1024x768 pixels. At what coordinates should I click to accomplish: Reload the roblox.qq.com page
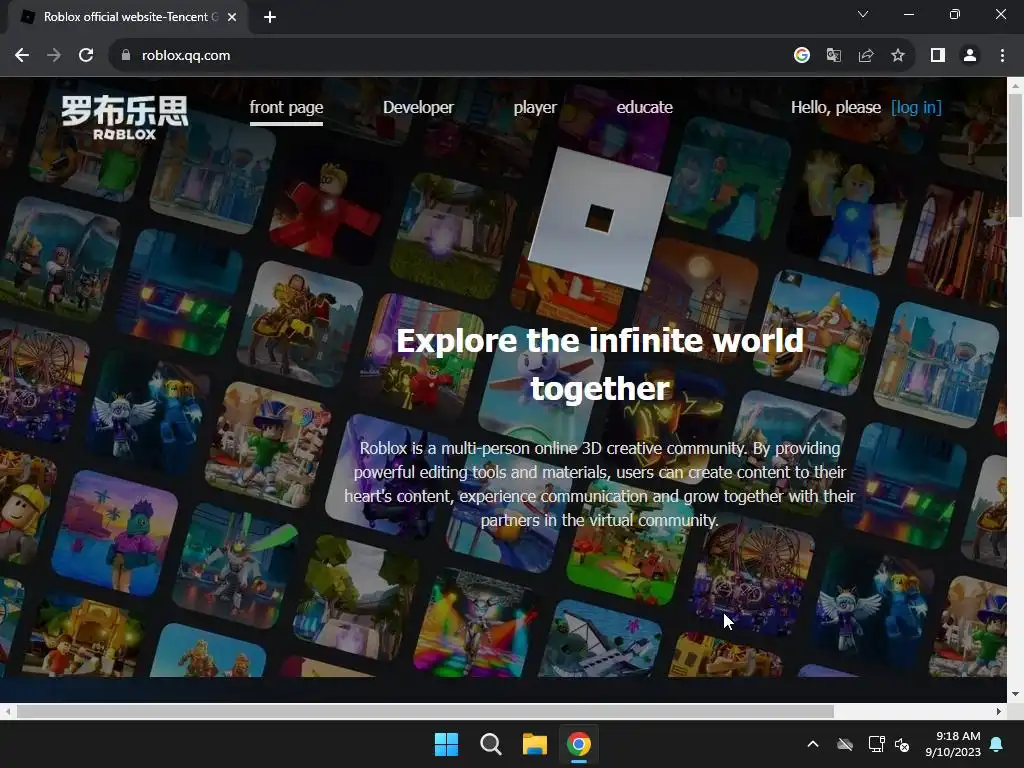[x=86, y=56]
